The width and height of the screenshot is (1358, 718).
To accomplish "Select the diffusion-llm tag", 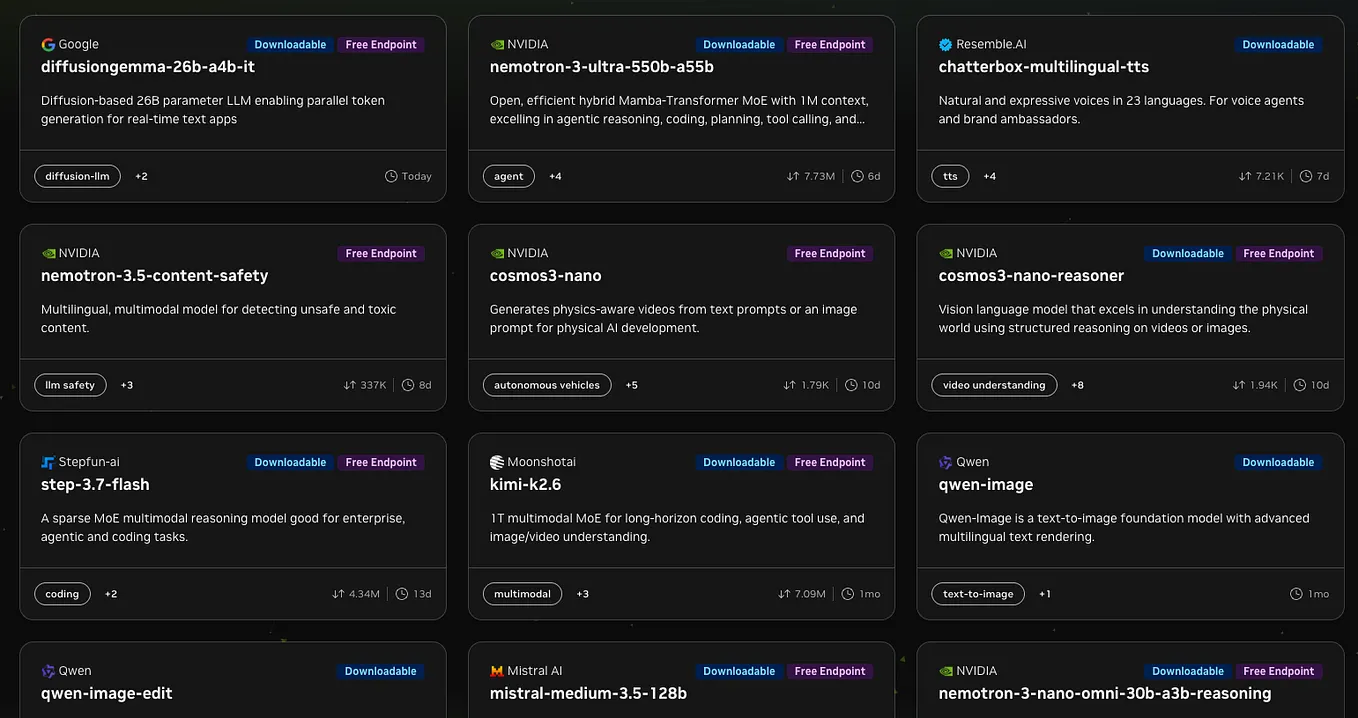I will click(77, 176).
